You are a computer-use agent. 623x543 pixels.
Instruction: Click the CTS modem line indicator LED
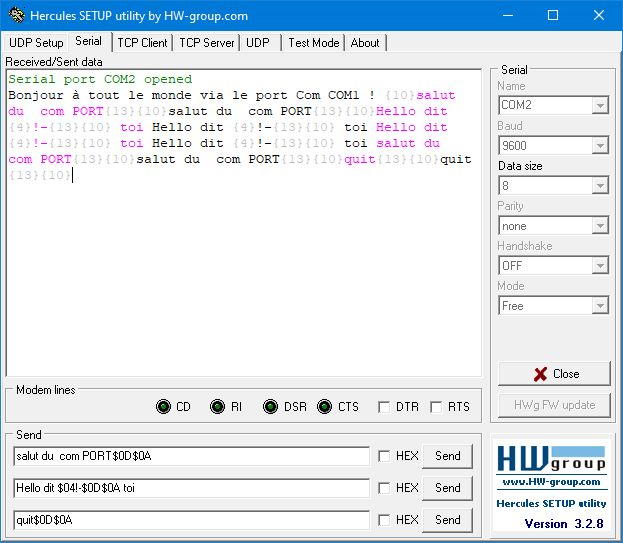point(324,407)
